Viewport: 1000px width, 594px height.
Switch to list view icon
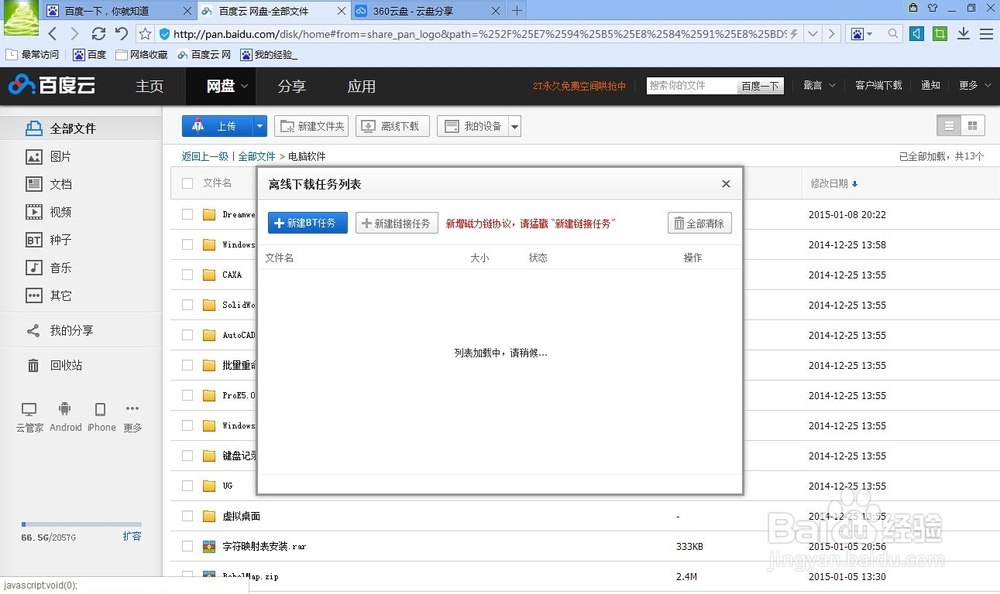948,126
